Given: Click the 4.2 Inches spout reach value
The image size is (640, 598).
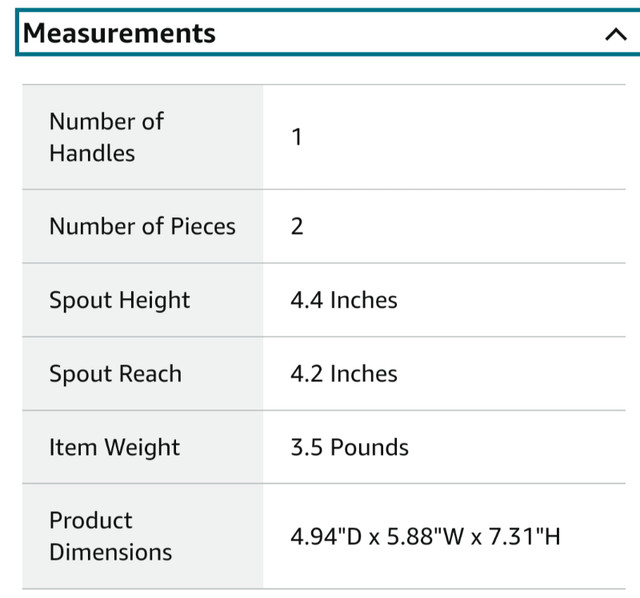Looking at the screenshot, I should 343,374.
